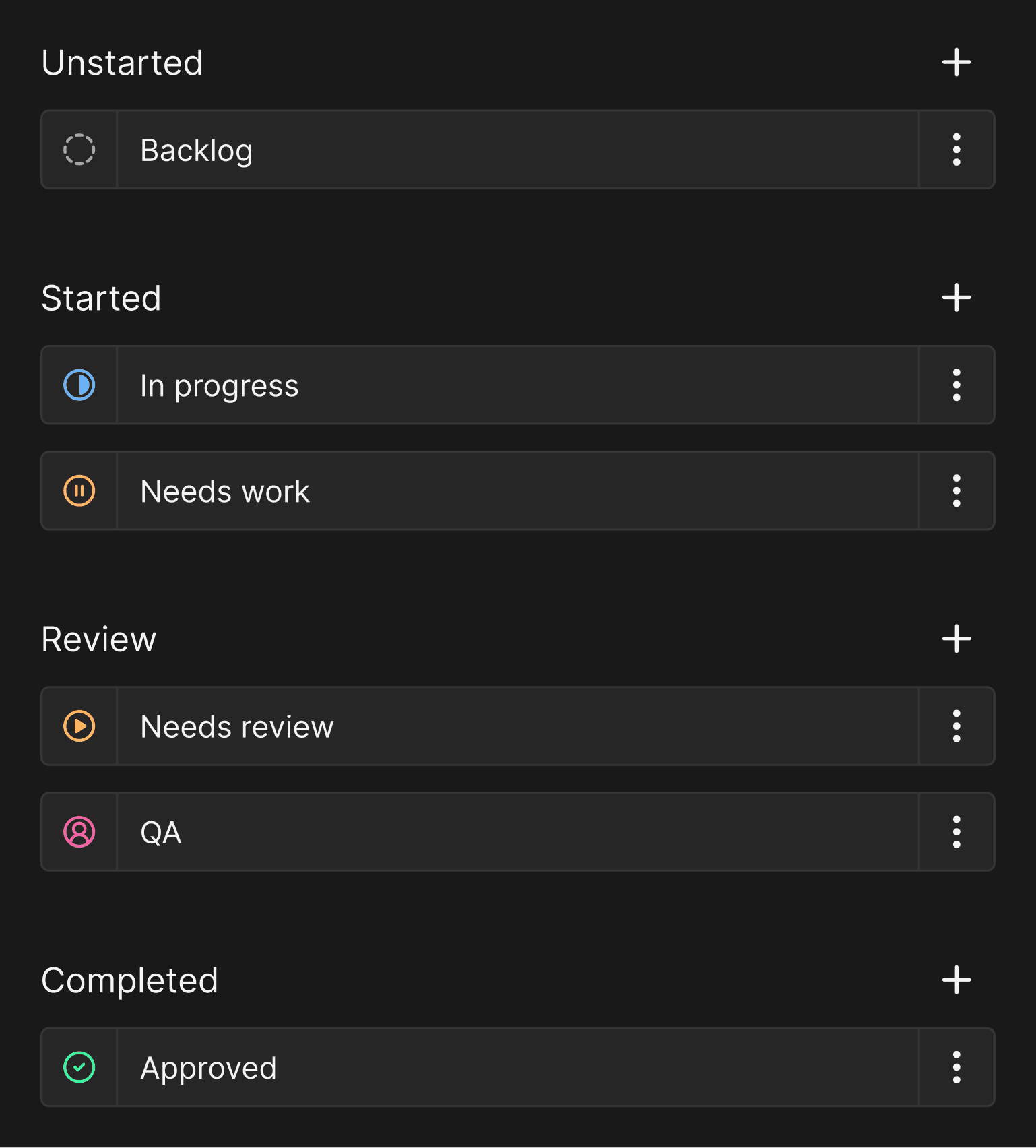
Task: Open the Approved state three-dot menu
Action: (x=957, y=1067)
